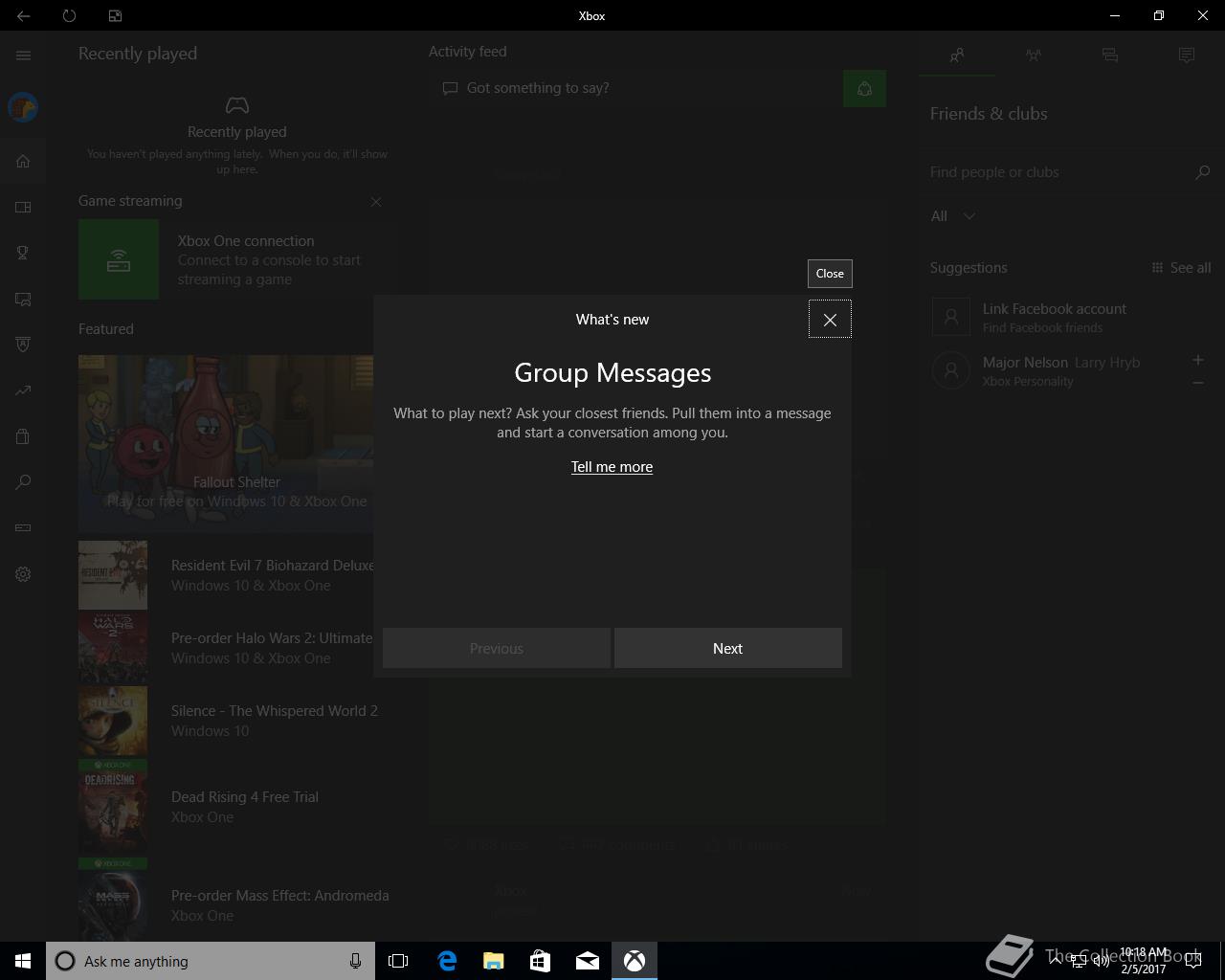
Task: Open Fallout Shelter featured banner
Action: (x=226, y=443)
